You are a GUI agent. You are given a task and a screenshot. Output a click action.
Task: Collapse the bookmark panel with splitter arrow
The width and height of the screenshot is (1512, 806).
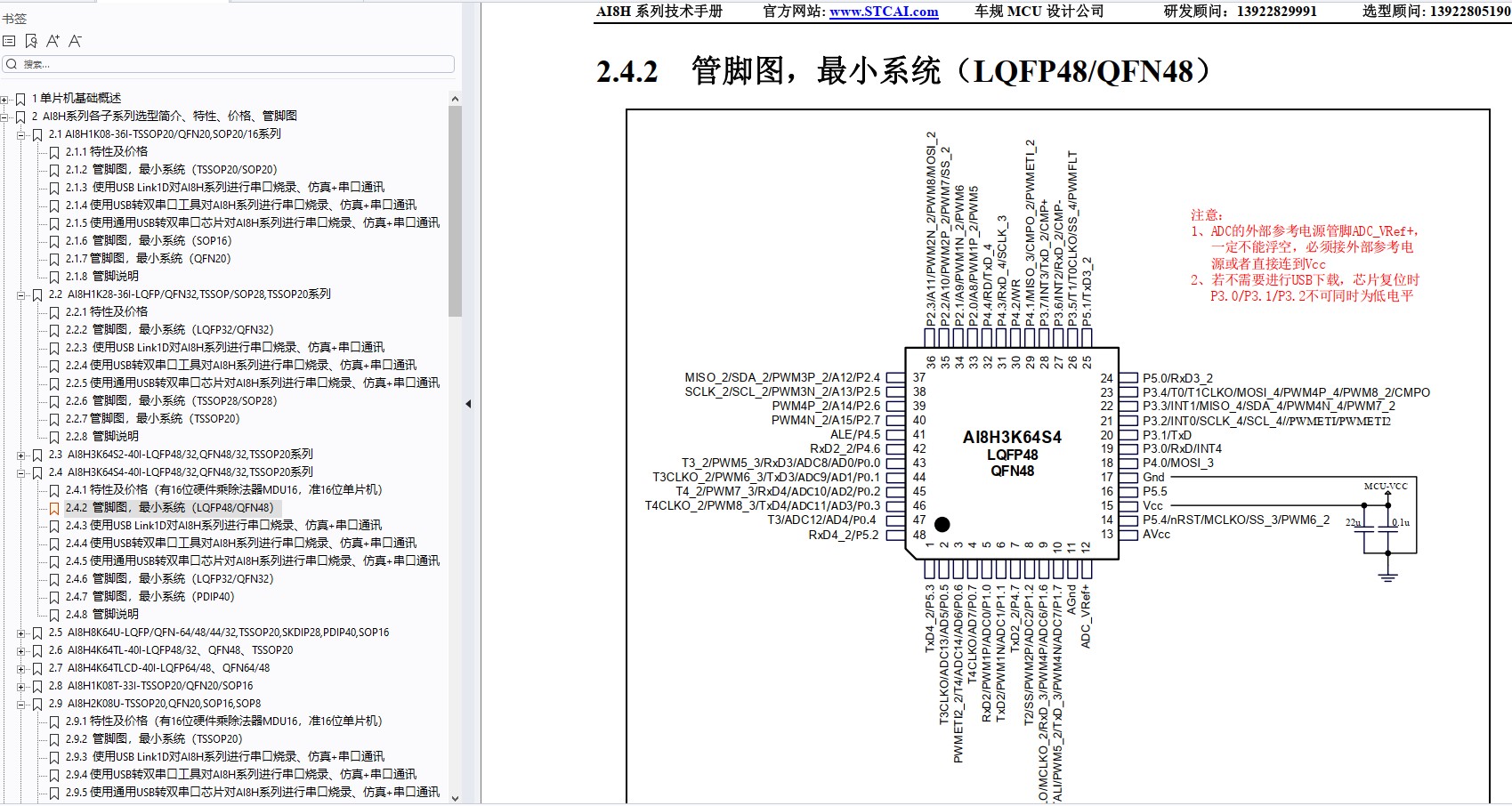468,404
